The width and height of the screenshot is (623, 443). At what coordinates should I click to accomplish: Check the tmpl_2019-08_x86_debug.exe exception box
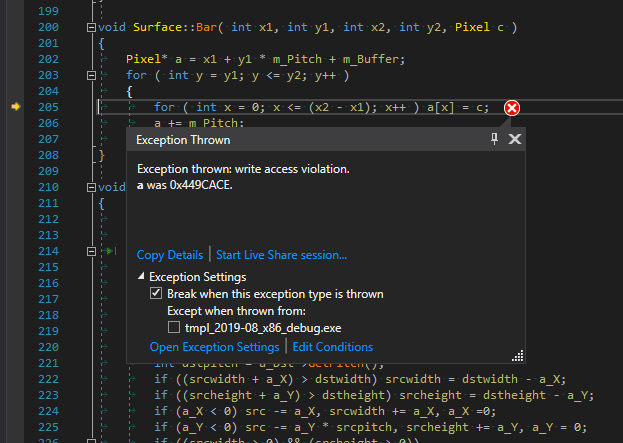(x=174, y=327)
